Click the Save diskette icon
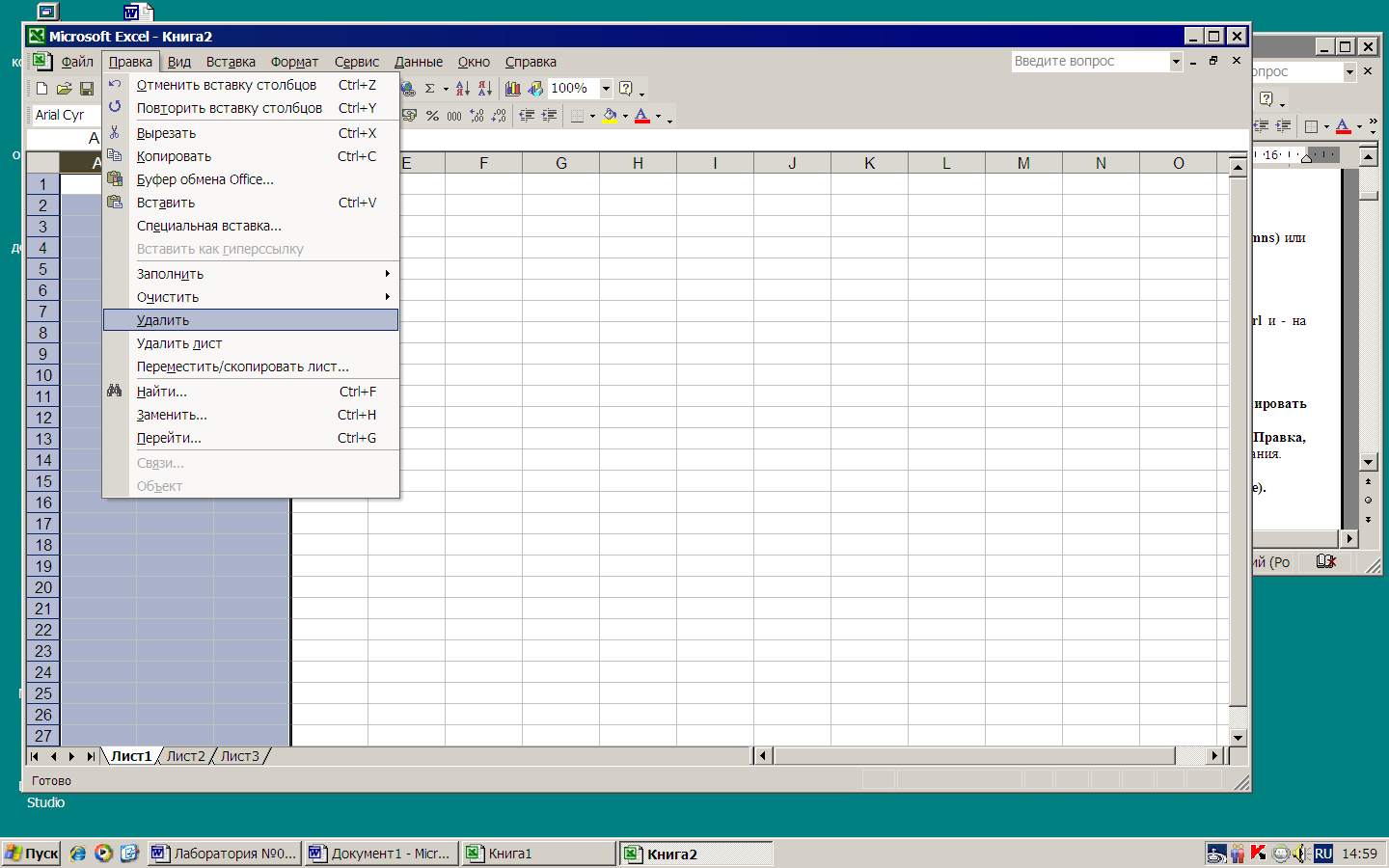The height and width of the screenshot is (868, 1389). [x=87, y=89]
